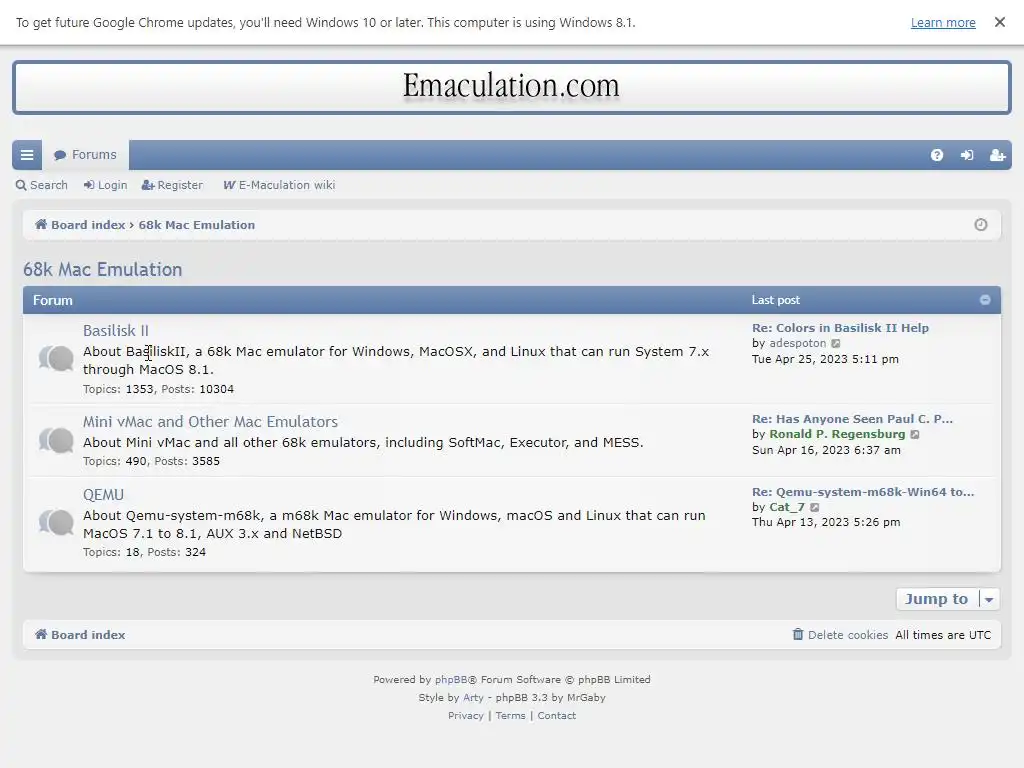Click the clock icon in breadcrumb bar
1024x768 pixels.
(x=980, y=225)
